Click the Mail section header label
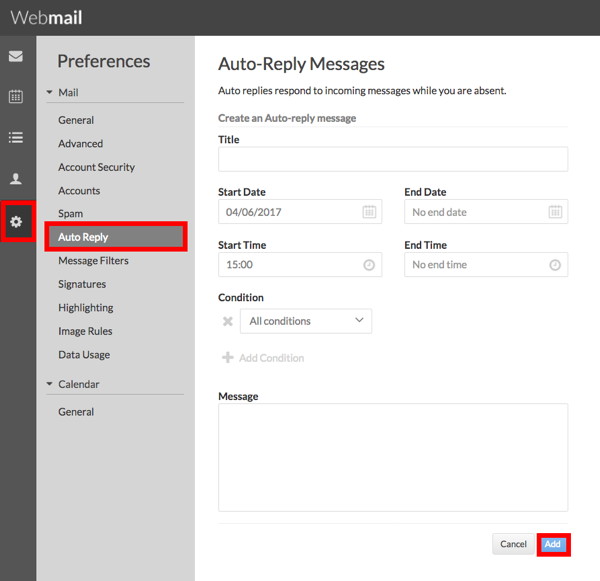Screen dimensions: 600x581 (x=68, y=93)
